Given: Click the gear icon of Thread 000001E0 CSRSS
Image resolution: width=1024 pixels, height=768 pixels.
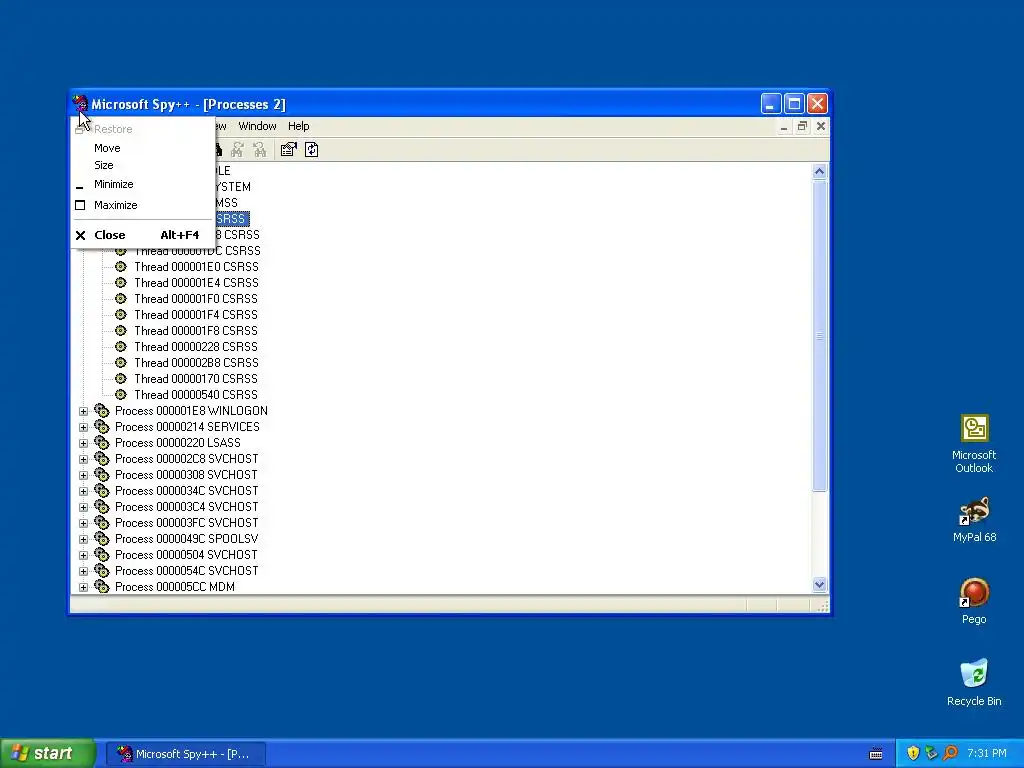Looking at the screenshot, I should [121, 266].
